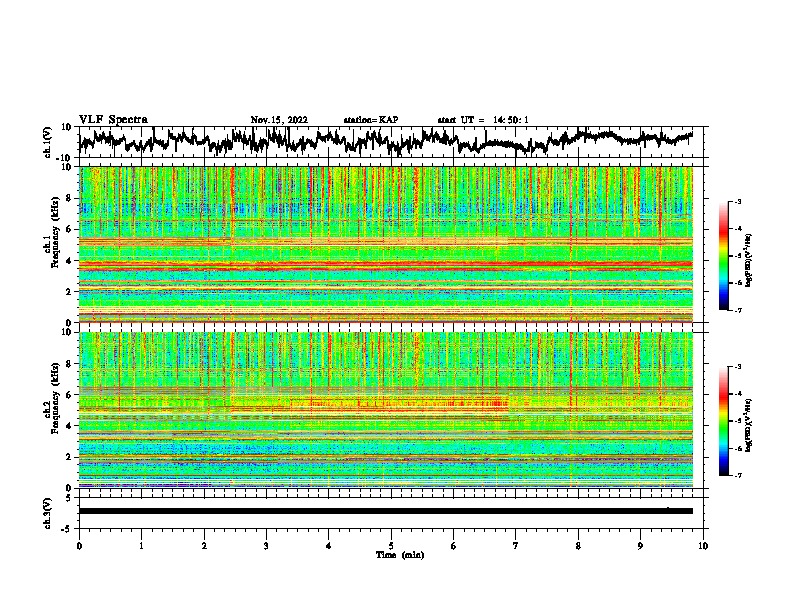Click time axis tick label '8'

(578, 546)
